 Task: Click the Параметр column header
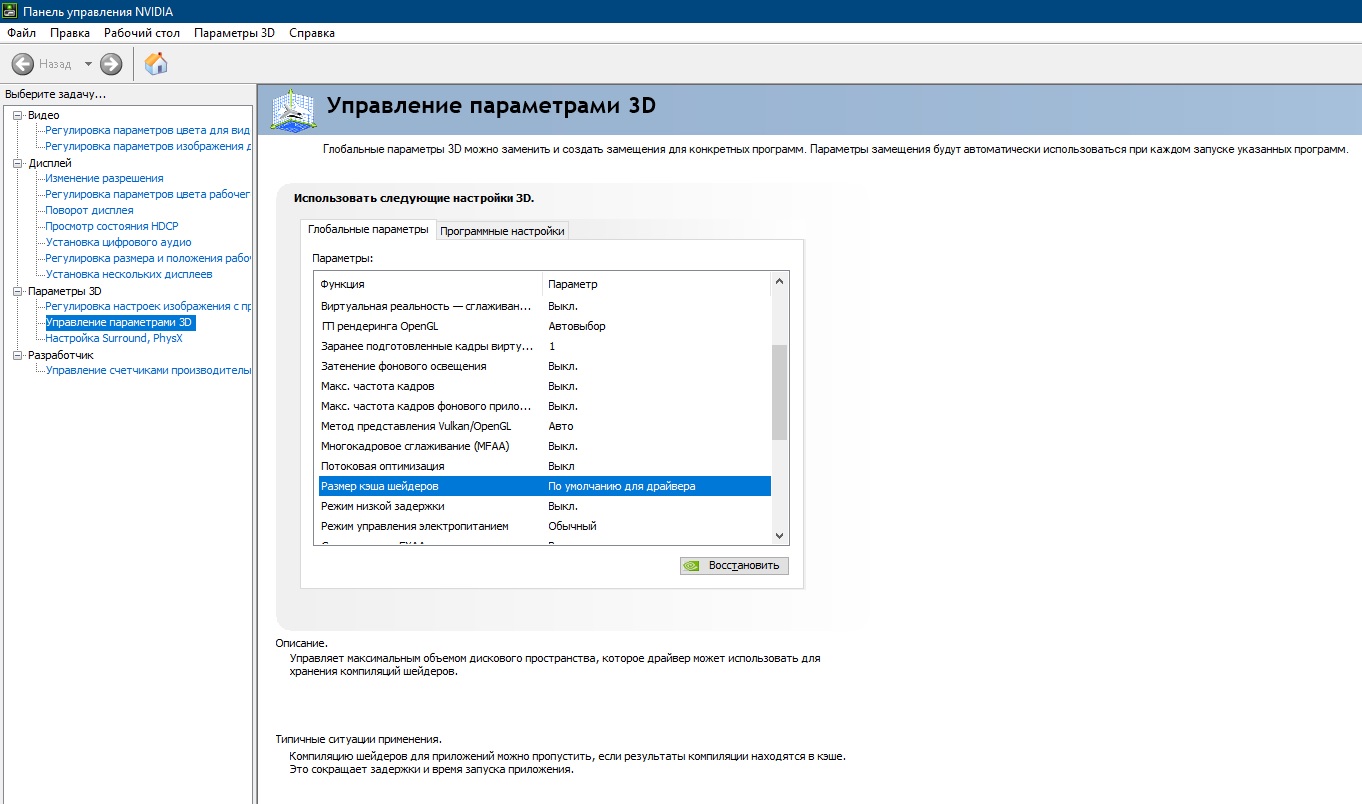tap(657, 284)
